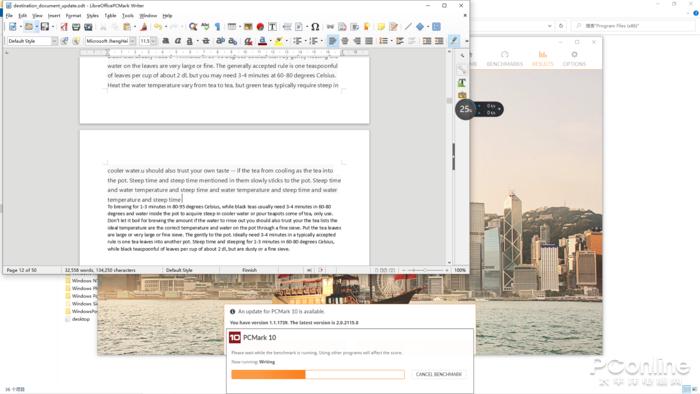The height and width of the screenshot is (394, 700).
Task: Expand the Font Color dropdown arrow
Action: point(271,41)
